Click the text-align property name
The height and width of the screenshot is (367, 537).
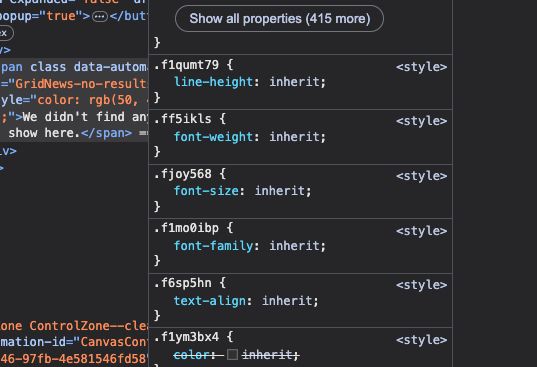click(x=210, y=301)
